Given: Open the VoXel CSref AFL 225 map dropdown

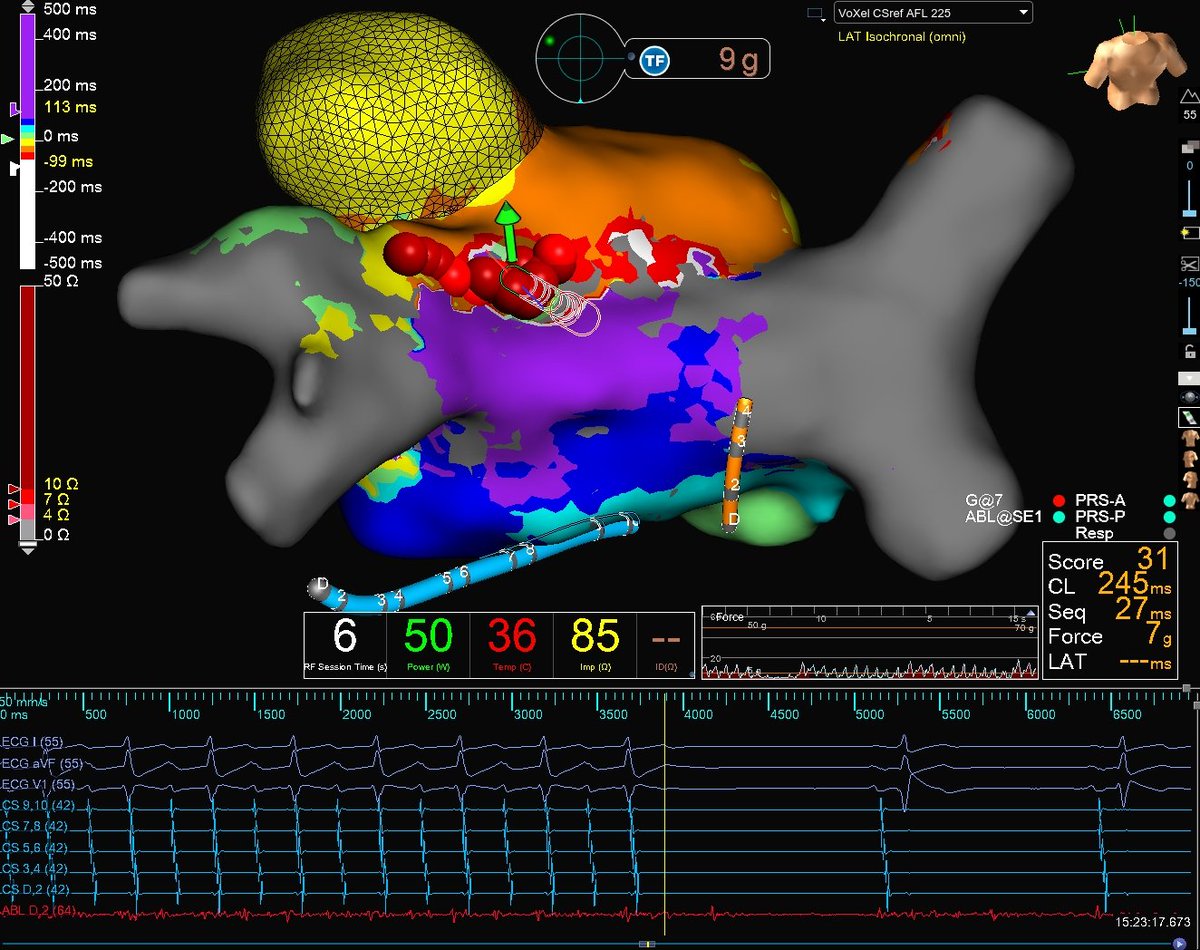Looking at the screenshot, I should click(933, 12).
